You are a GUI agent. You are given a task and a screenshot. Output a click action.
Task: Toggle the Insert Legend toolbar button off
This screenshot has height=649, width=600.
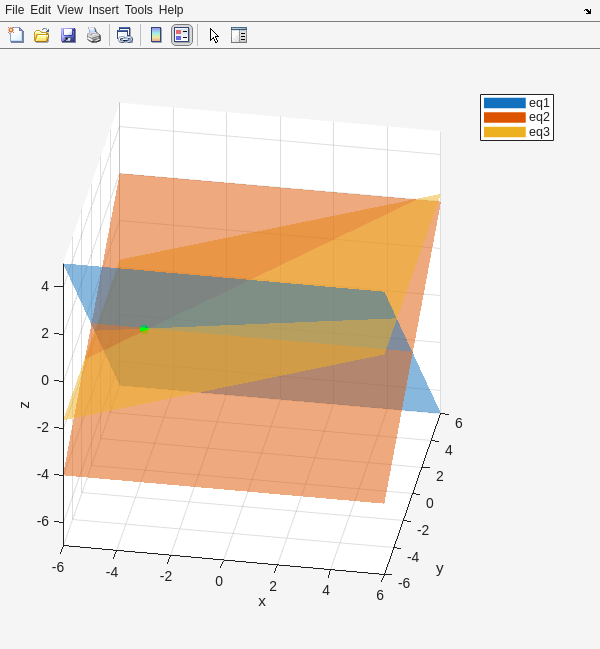pos(181,35)
